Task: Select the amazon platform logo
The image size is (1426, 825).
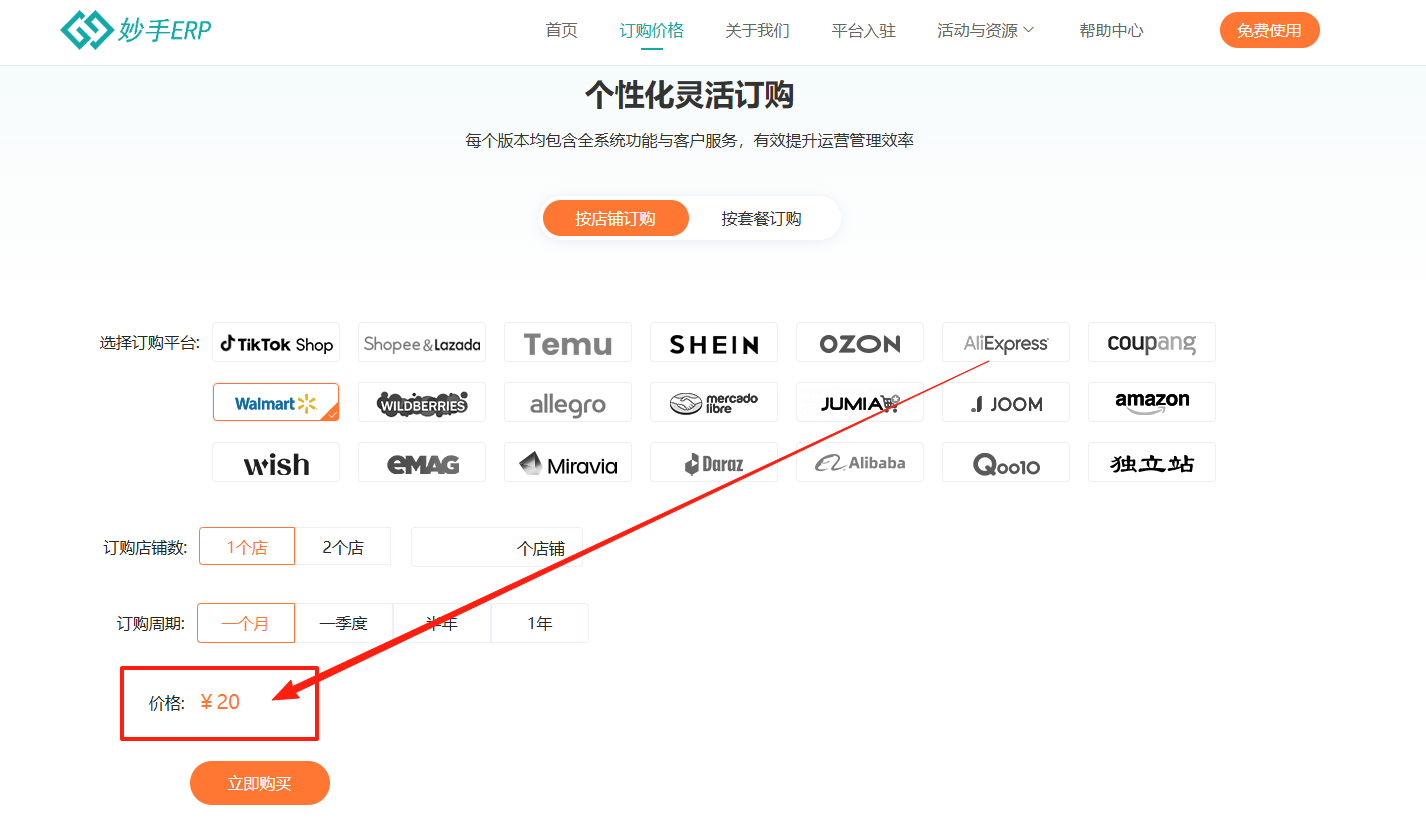Action: click(x=1151, y=402)
